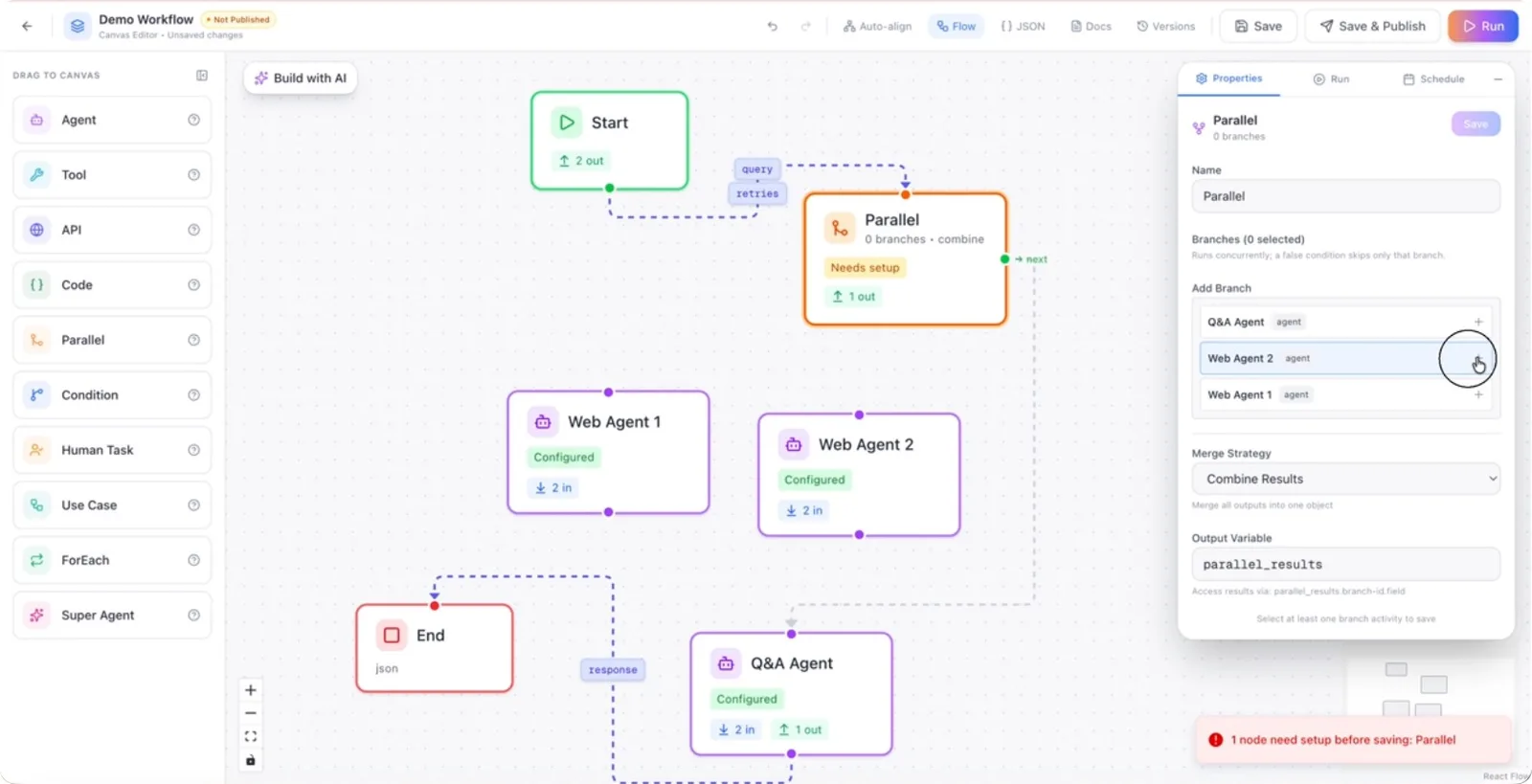Click Save in the Parallel properties panel
The width and height of the screenshot is (1532, 784).
pos(1476,123)
